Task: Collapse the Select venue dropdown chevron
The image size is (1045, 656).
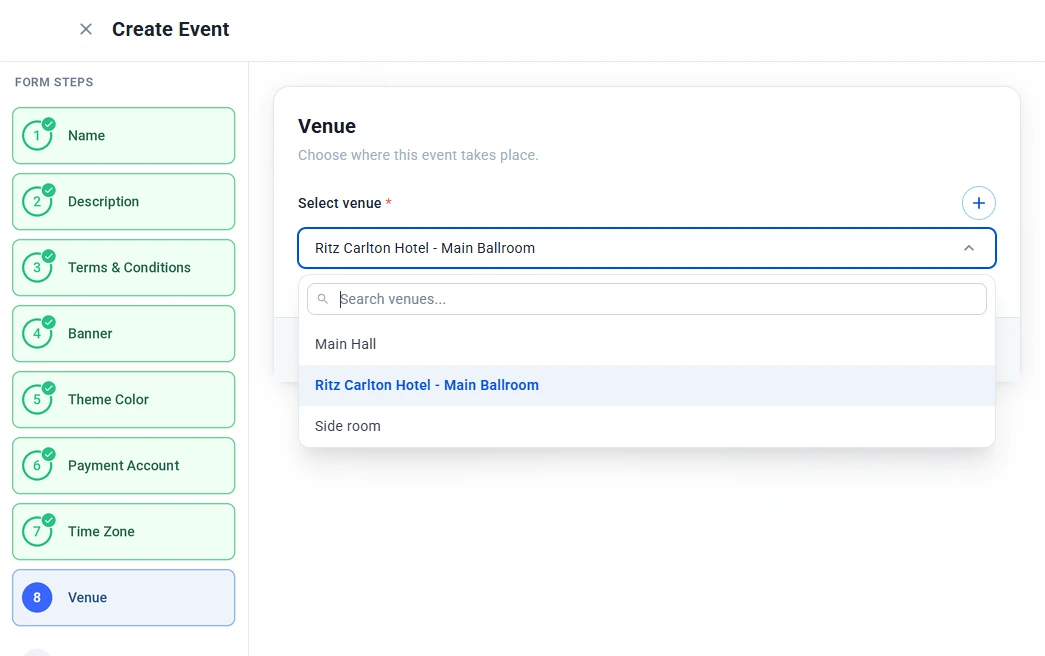Action: [968, 248]
